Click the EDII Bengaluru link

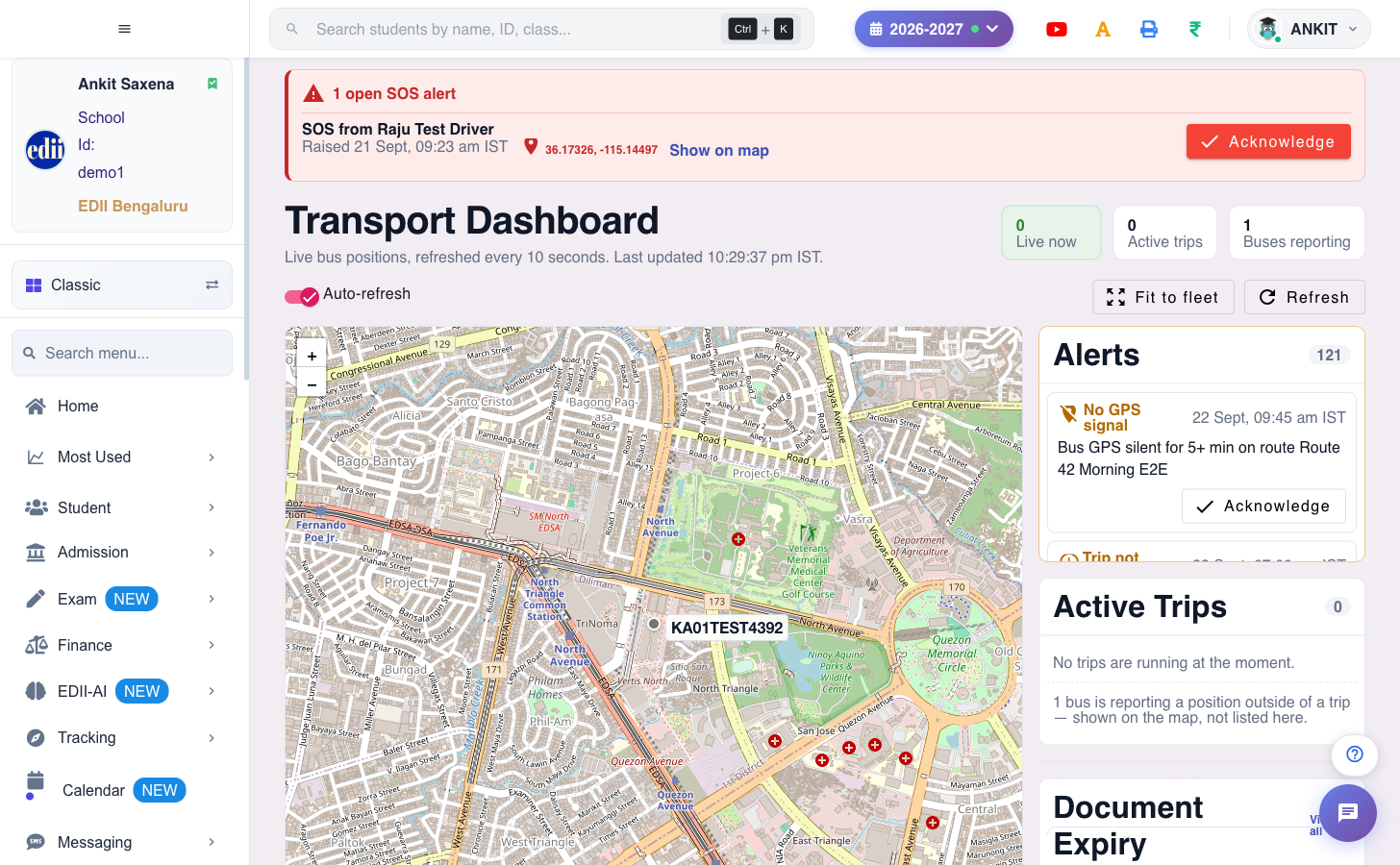(x=133, y=206)
